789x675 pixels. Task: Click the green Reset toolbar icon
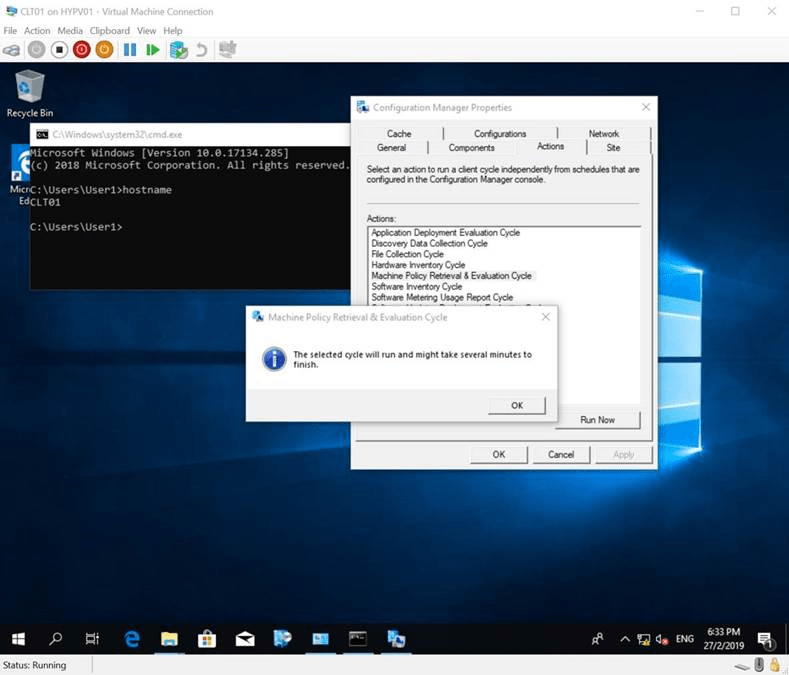coord(153,49)
